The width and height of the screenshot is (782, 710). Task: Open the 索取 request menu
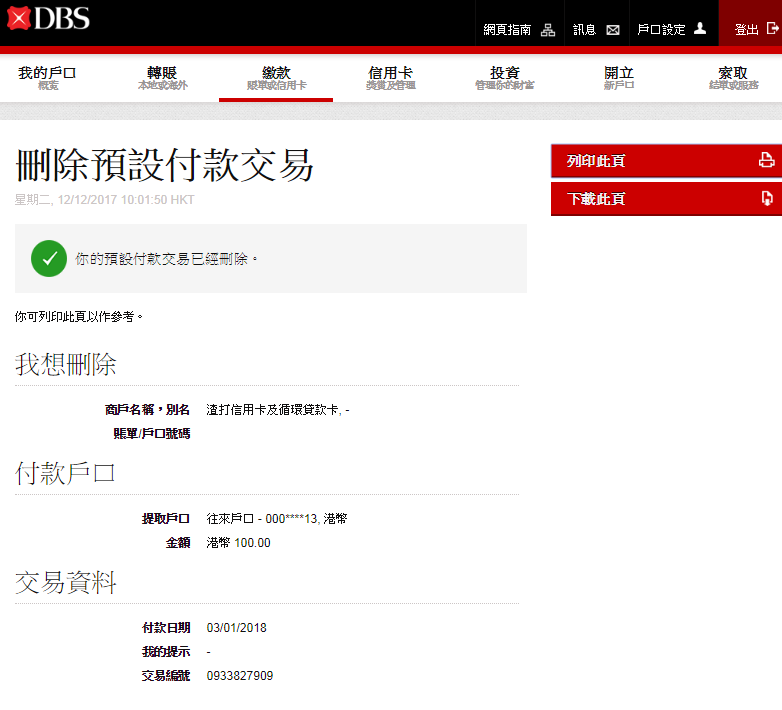point(733,78)
